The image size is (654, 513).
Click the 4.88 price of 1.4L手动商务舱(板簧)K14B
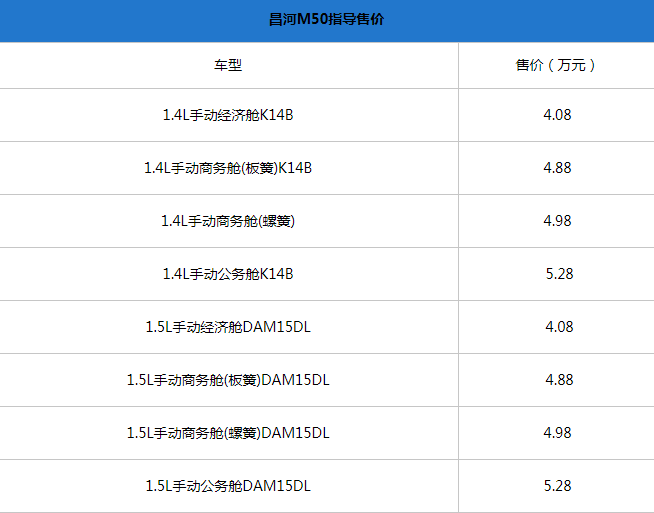point(557,168)
